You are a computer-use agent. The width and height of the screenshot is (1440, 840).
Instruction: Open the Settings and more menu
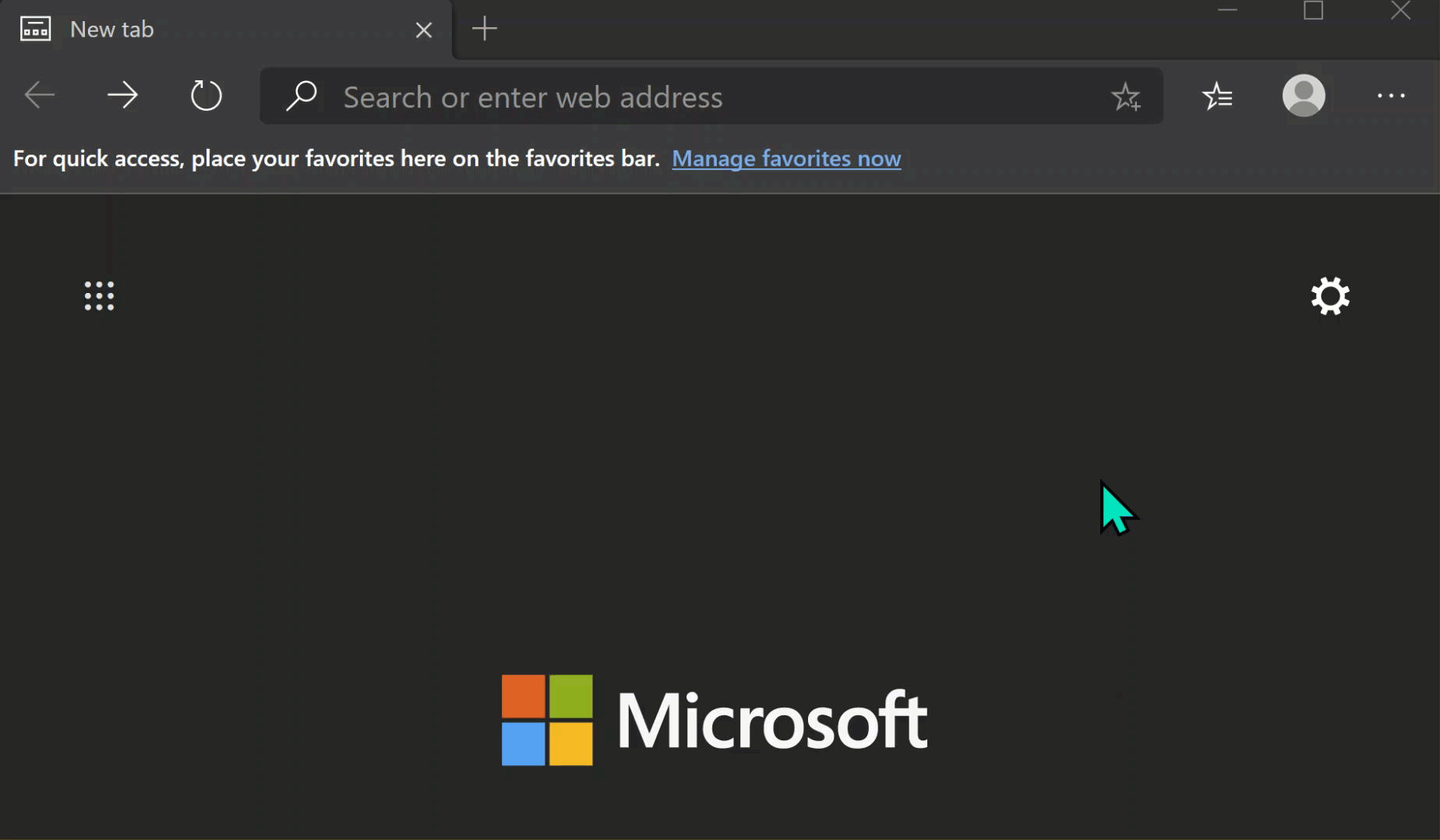1391,96
